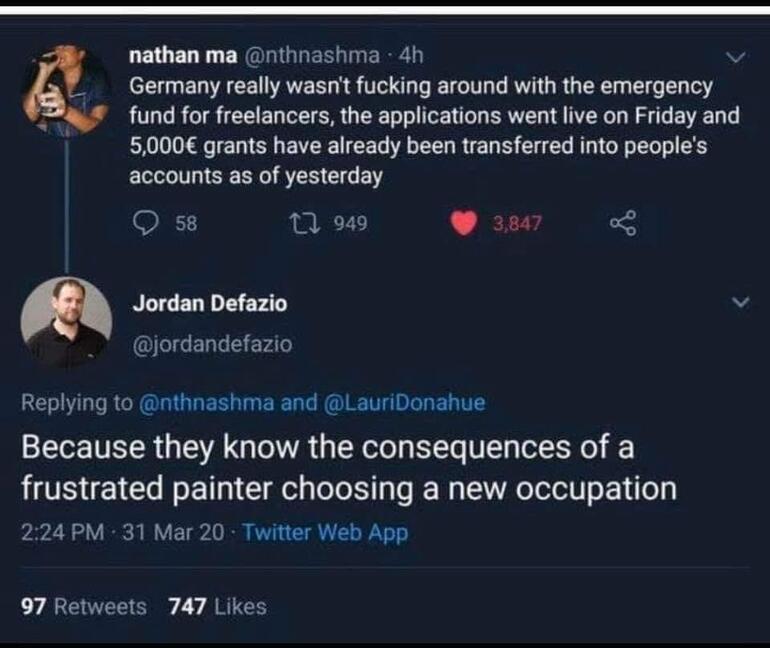The width and height of the screenshot is (770, 648).
Task: Retweet nathan ma's tweet via retweet icon
Action: [304, 223]
